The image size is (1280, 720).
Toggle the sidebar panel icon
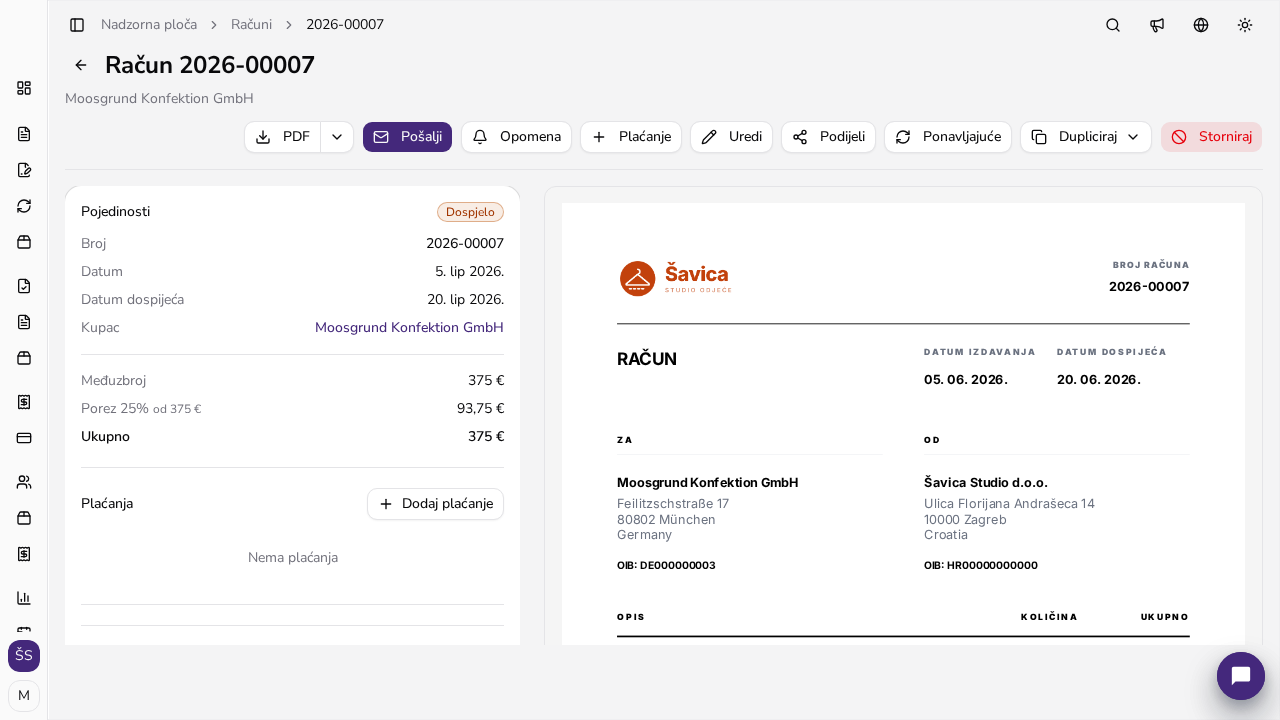coord(77,25)
